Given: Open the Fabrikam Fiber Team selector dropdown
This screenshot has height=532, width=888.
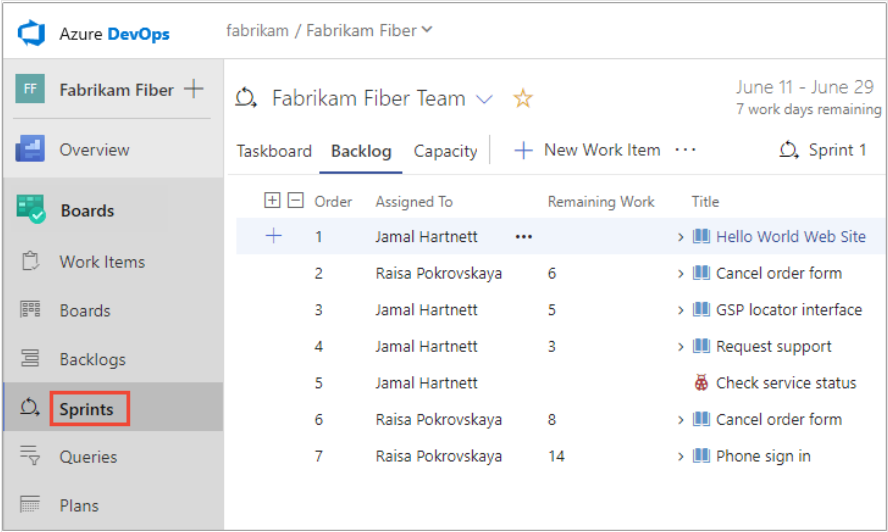Looking at the screenshot, I should coord(484,99).
